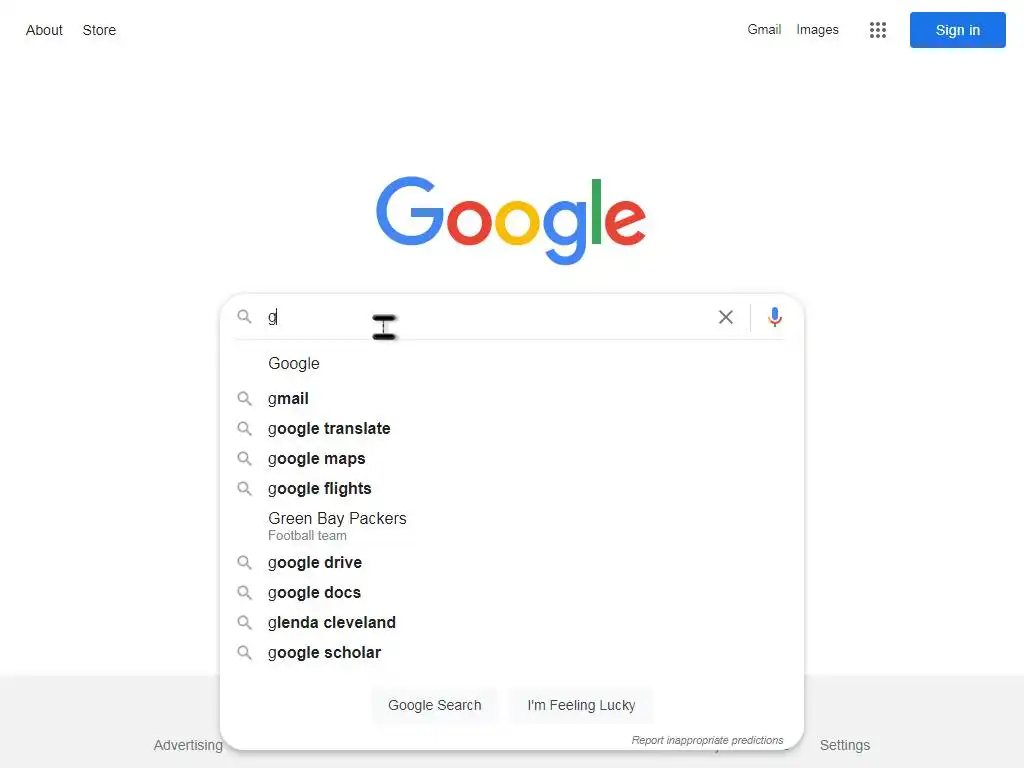Click Report inappropriate predictions link
The width and height of the screenshot is (1024, 768).
(707, 740)
